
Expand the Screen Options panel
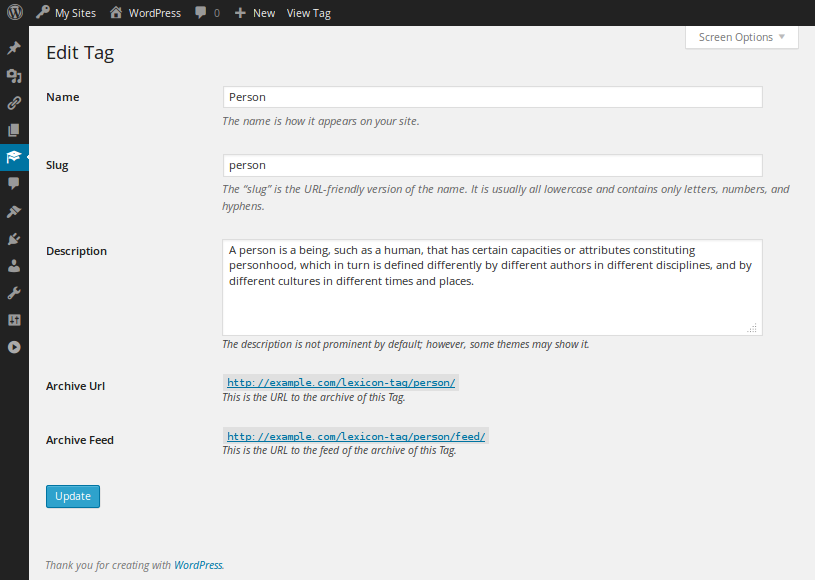coord(741,38)
